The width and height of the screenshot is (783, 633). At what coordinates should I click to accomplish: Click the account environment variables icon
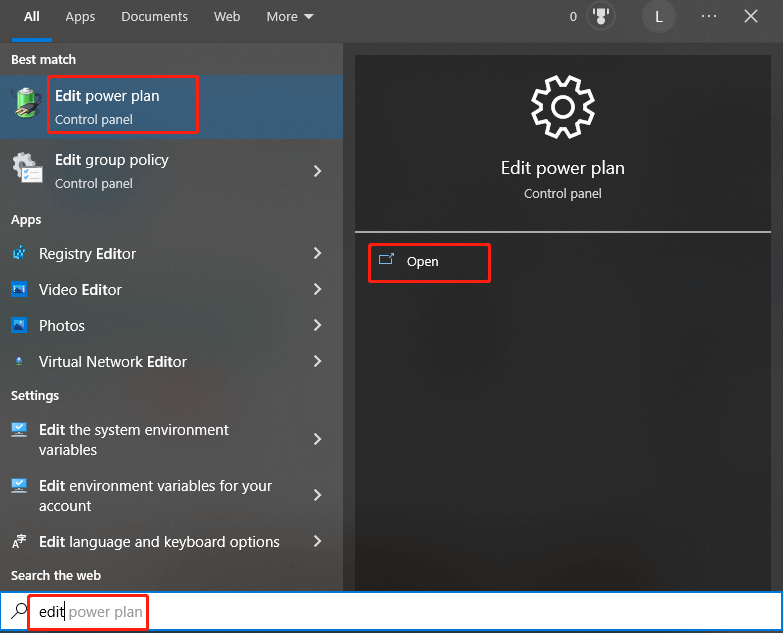(x=19, y=485)
